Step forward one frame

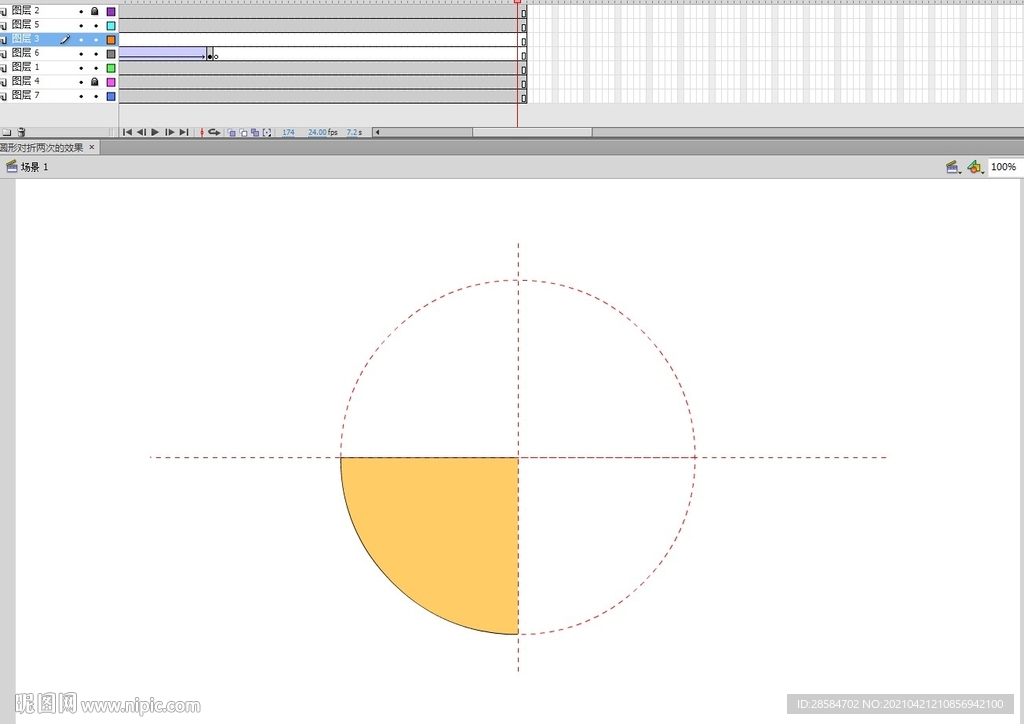(x=169, y=132)
